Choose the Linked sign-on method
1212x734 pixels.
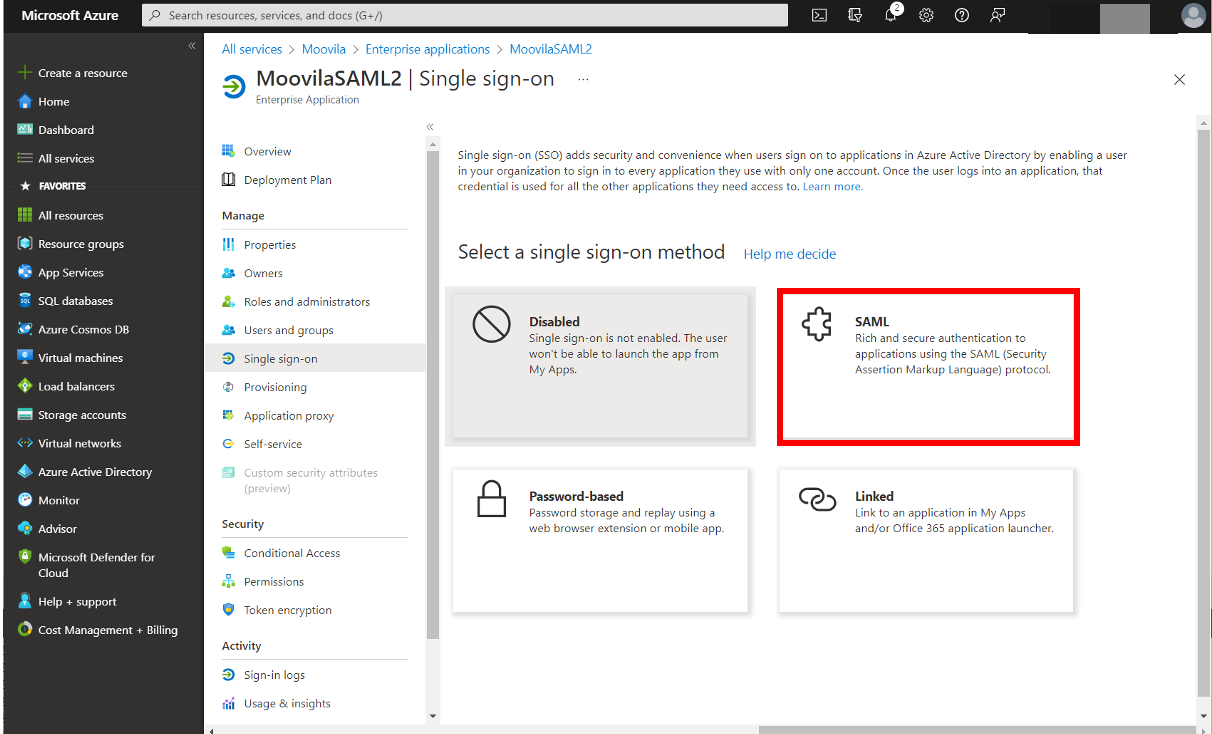pyautogui.click(x=926, y=540)
